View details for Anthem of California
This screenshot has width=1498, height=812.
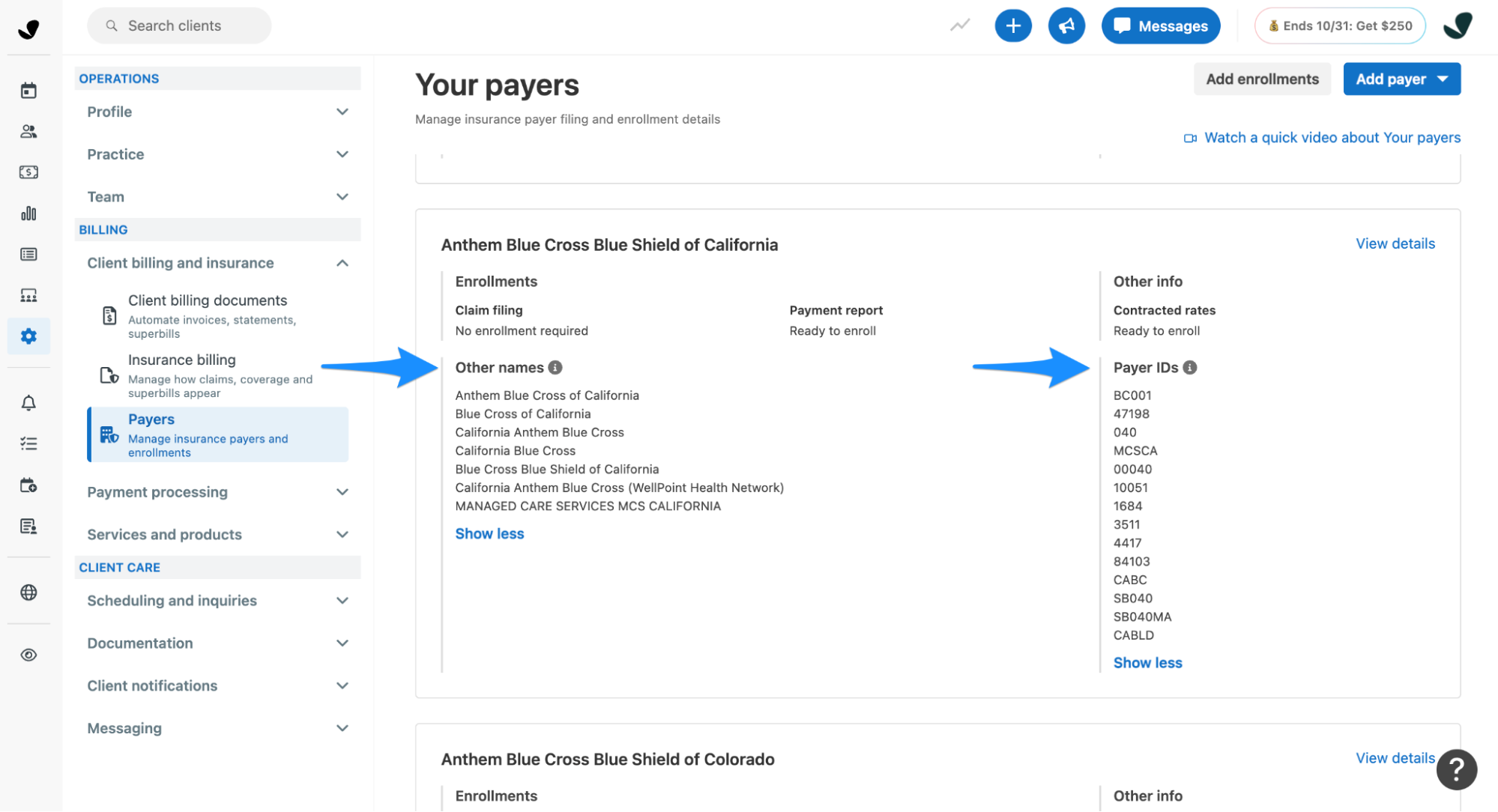(x=1395, y=243)
